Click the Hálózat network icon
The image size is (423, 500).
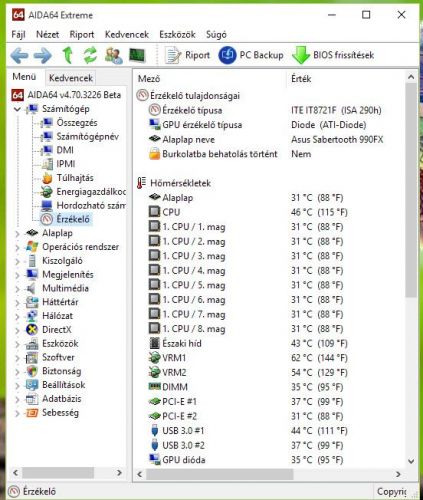click(32, 316)
